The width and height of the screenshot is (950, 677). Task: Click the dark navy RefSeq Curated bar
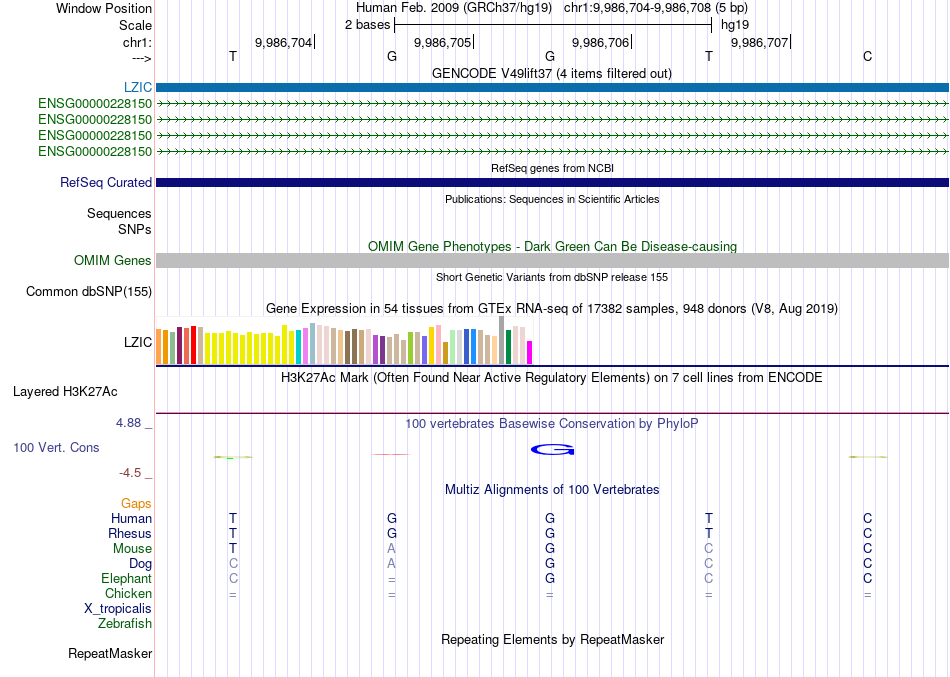553,182
